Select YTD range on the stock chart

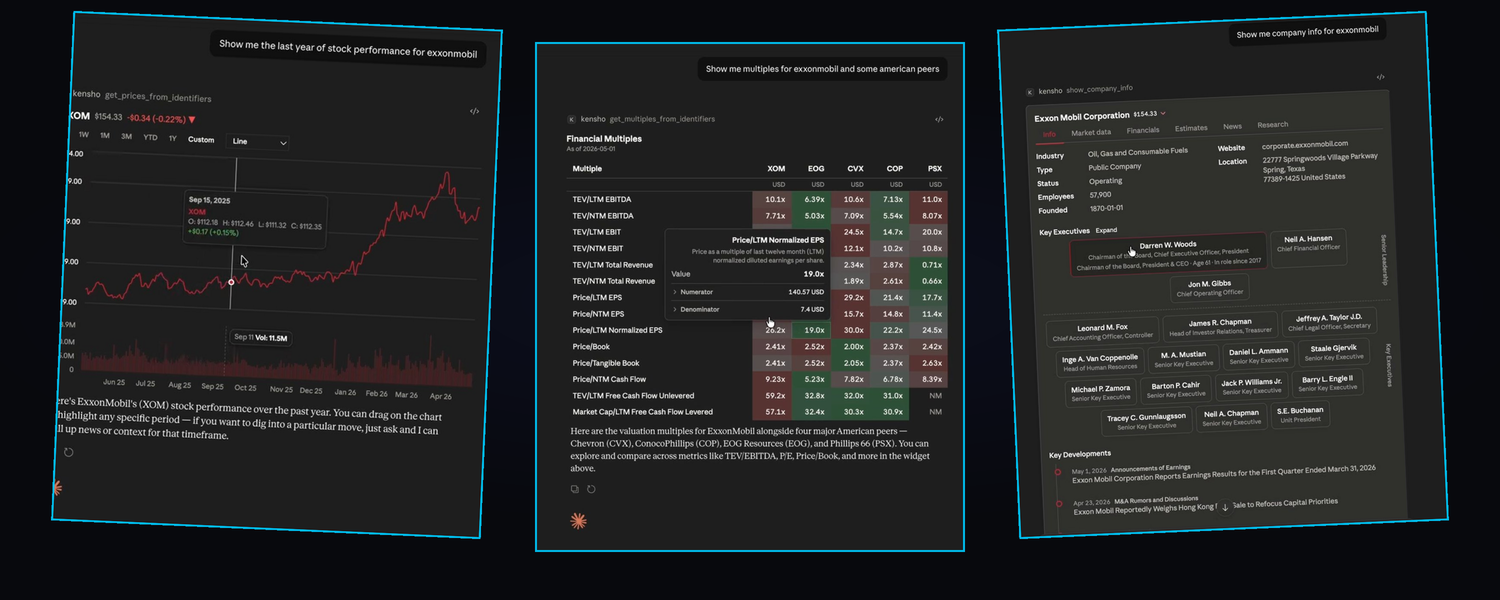(x=150, y=138)
